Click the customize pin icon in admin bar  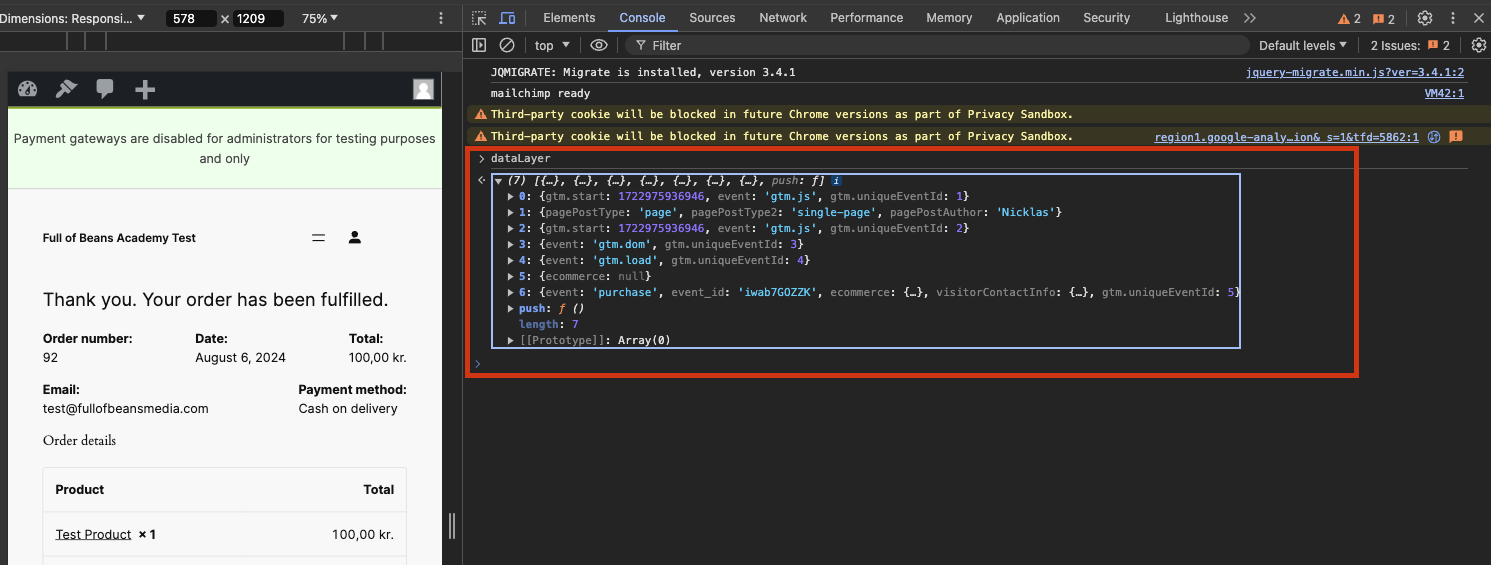point(66,89)
